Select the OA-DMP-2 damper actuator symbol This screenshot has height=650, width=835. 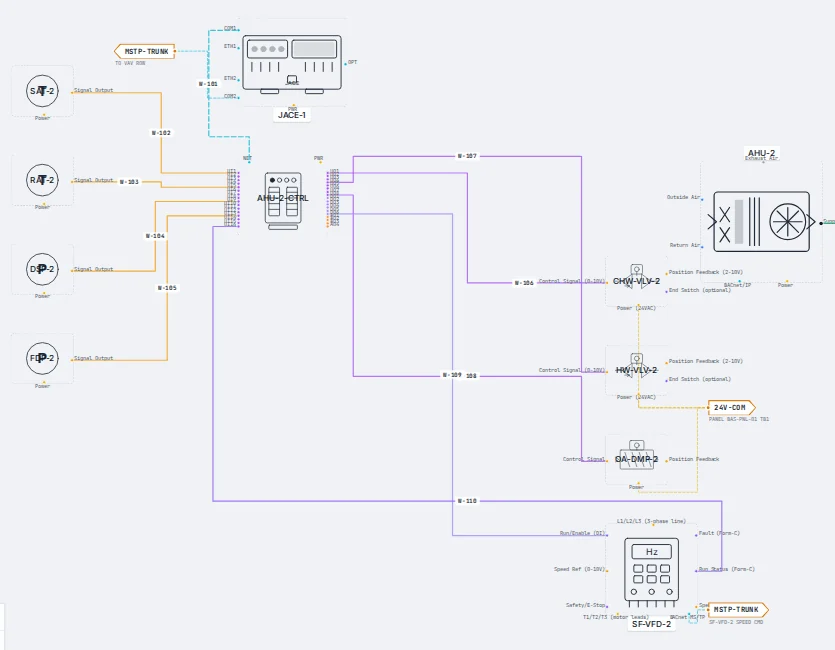[636, 457]
